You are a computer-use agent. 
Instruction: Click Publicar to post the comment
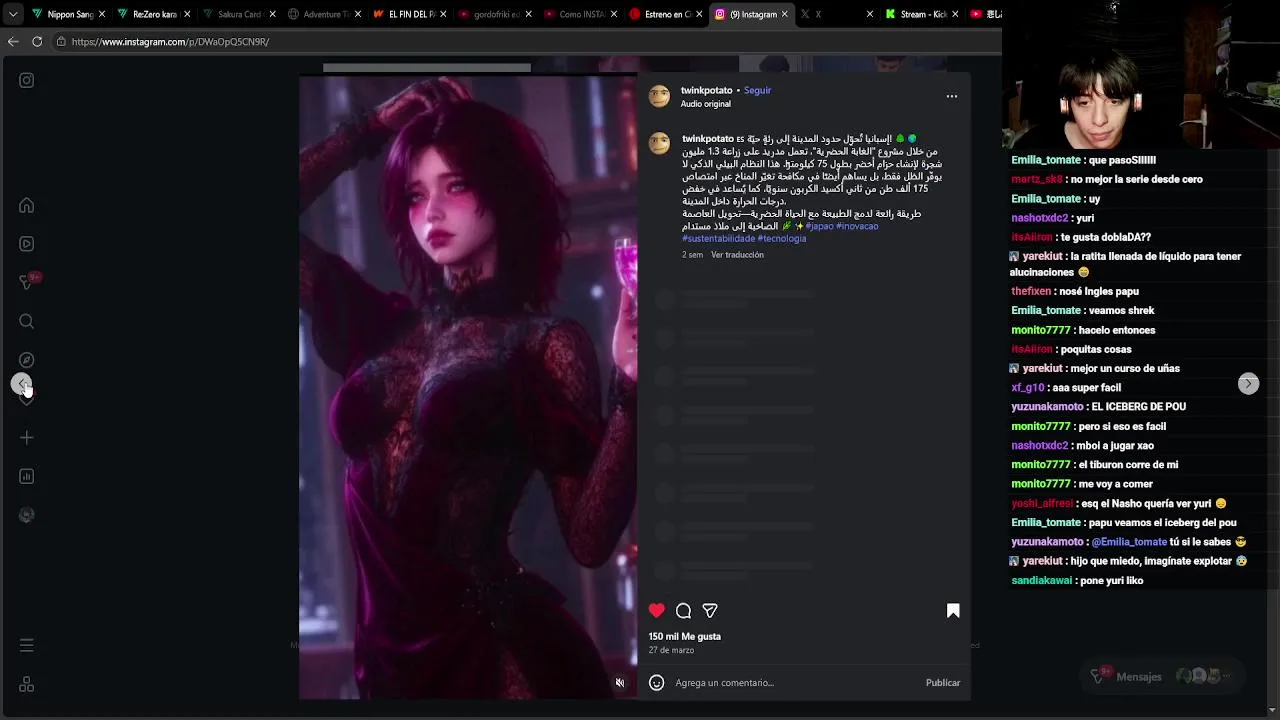[x=943, y=683]
